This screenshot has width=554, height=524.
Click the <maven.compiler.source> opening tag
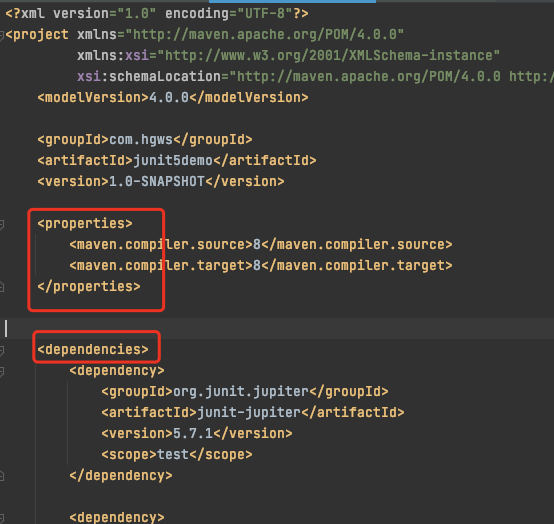coord(161,245)
